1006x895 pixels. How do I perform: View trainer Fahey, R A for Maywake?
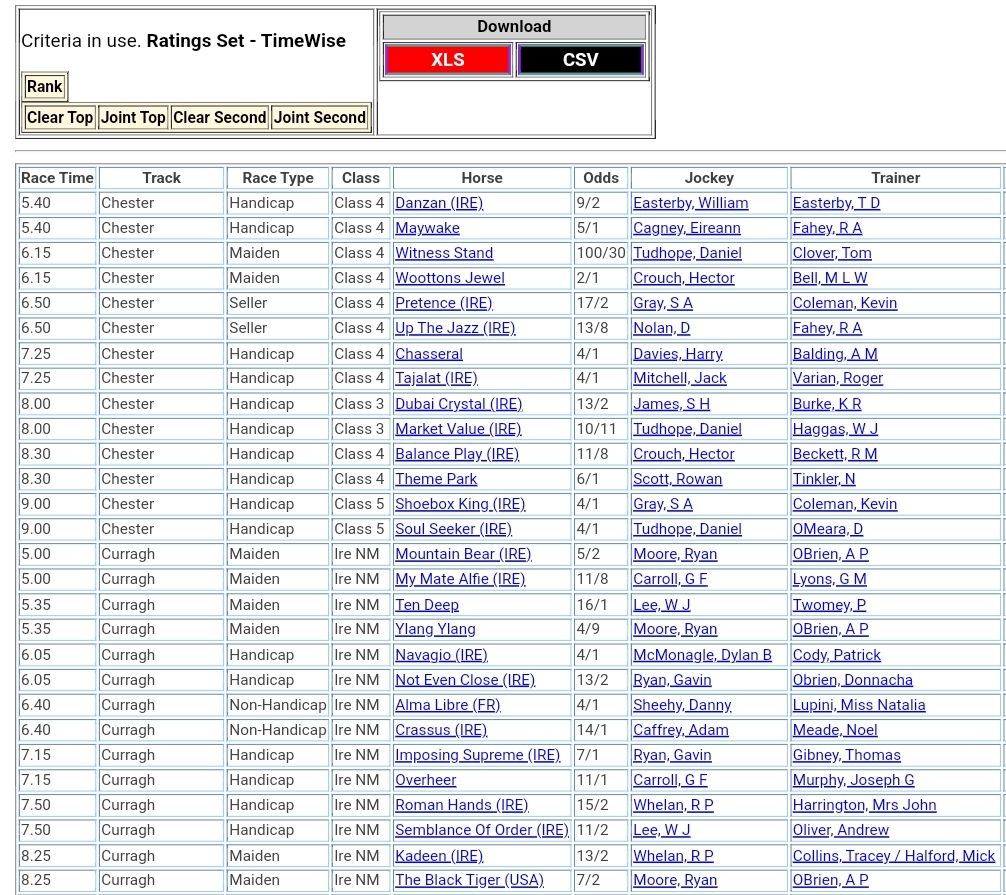[x=827, y=228]
